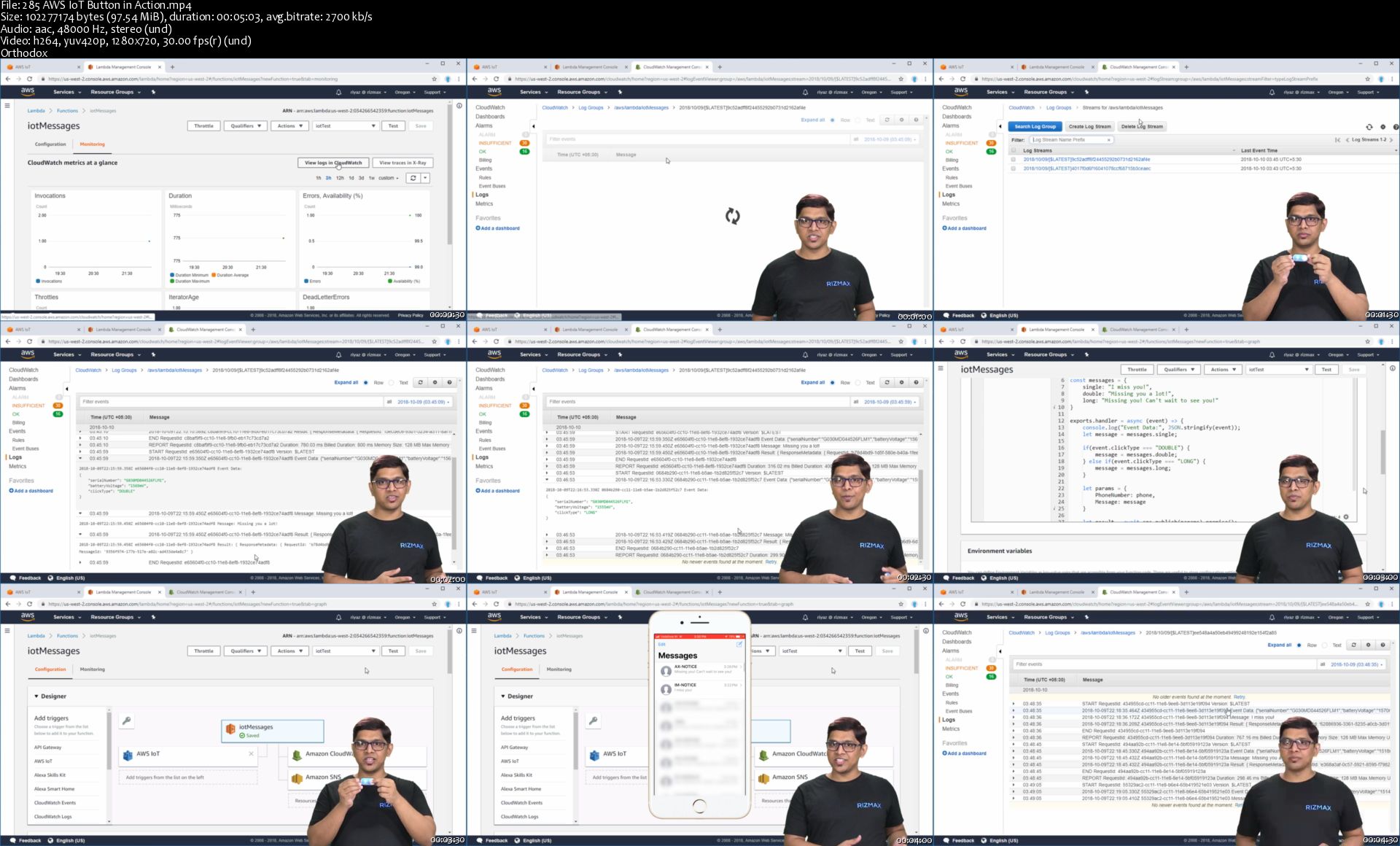This screenshot has width=1400, height=846.
Task: Select orange Lambda icon in Saved iotMessages box
Action: 230,729
